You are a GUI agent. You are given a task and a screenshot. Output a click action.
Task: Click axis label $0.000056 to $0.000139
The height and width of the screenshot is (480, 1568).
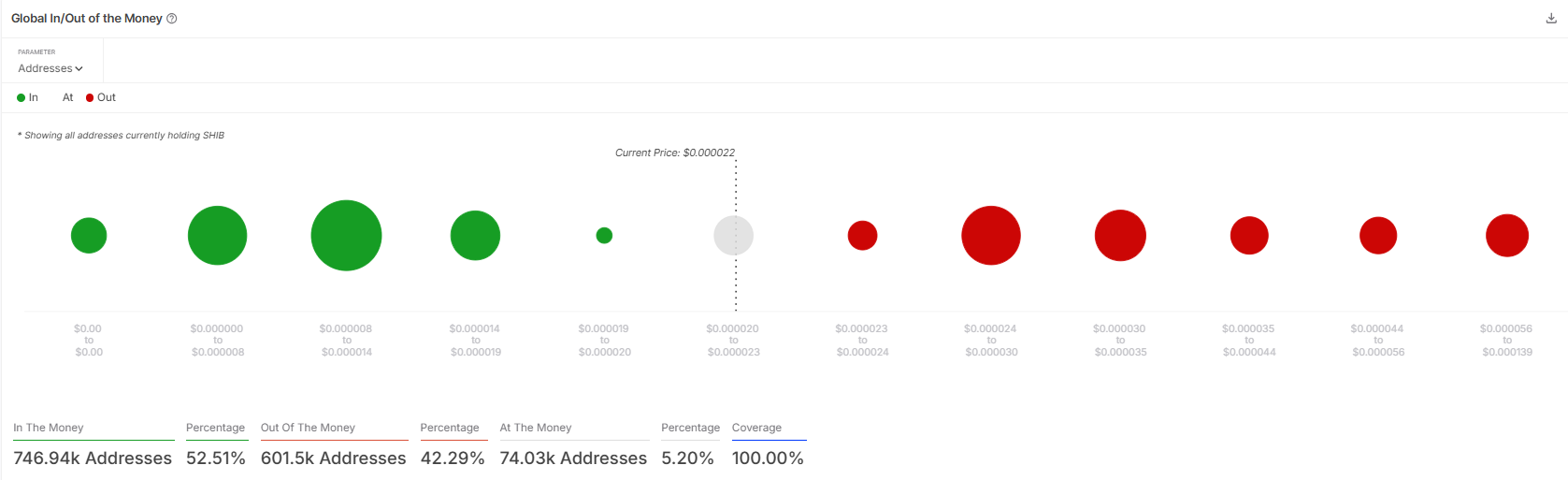1507,341
